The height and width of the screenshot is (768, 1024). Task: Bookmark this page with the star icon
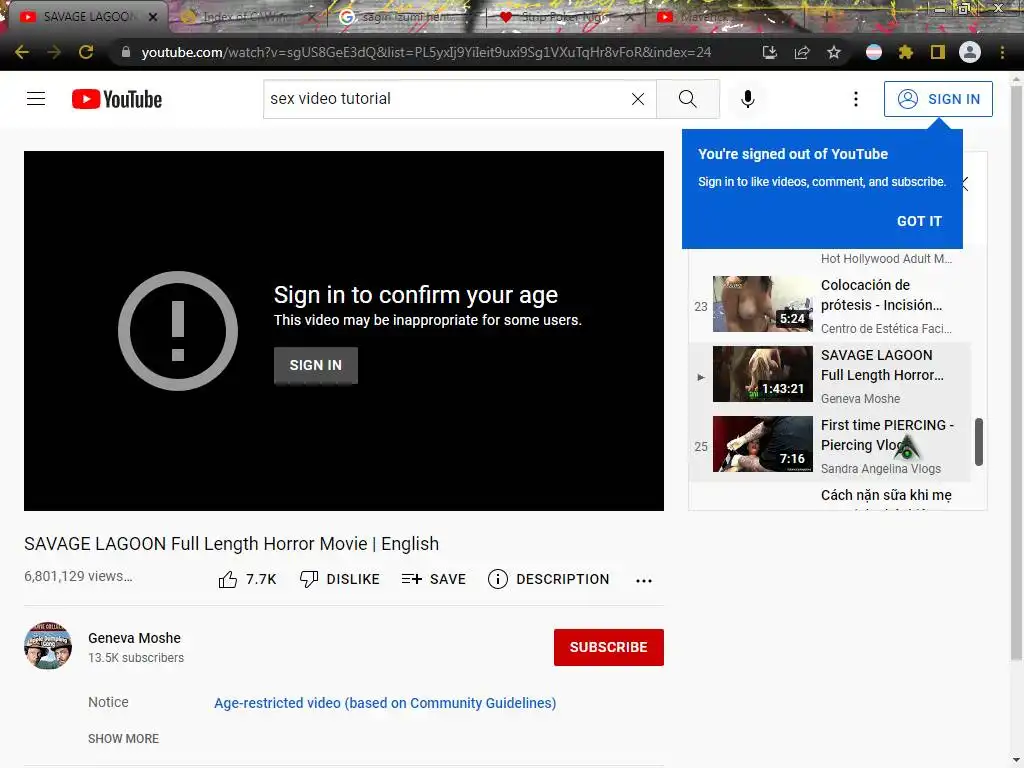(x=834, y=52)
